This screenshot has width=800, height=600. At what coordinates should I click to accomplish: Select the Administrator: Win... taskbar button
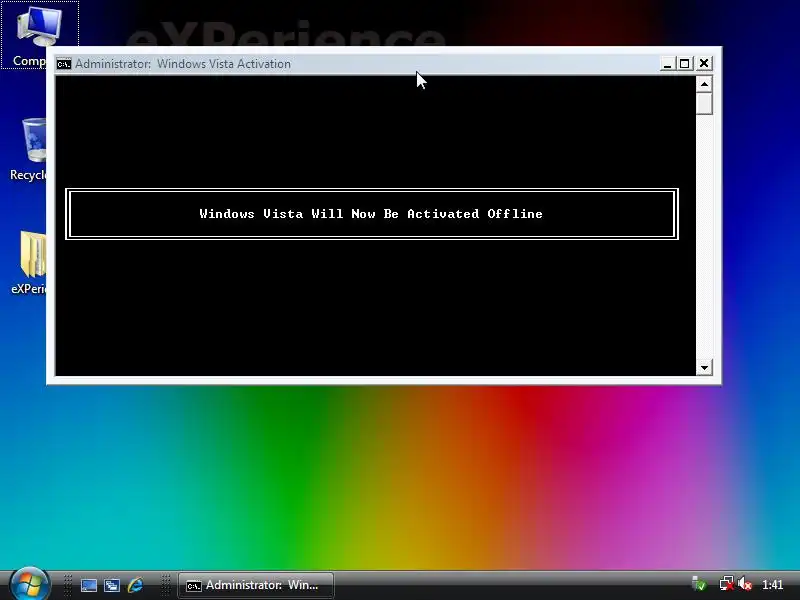point(256,585)
